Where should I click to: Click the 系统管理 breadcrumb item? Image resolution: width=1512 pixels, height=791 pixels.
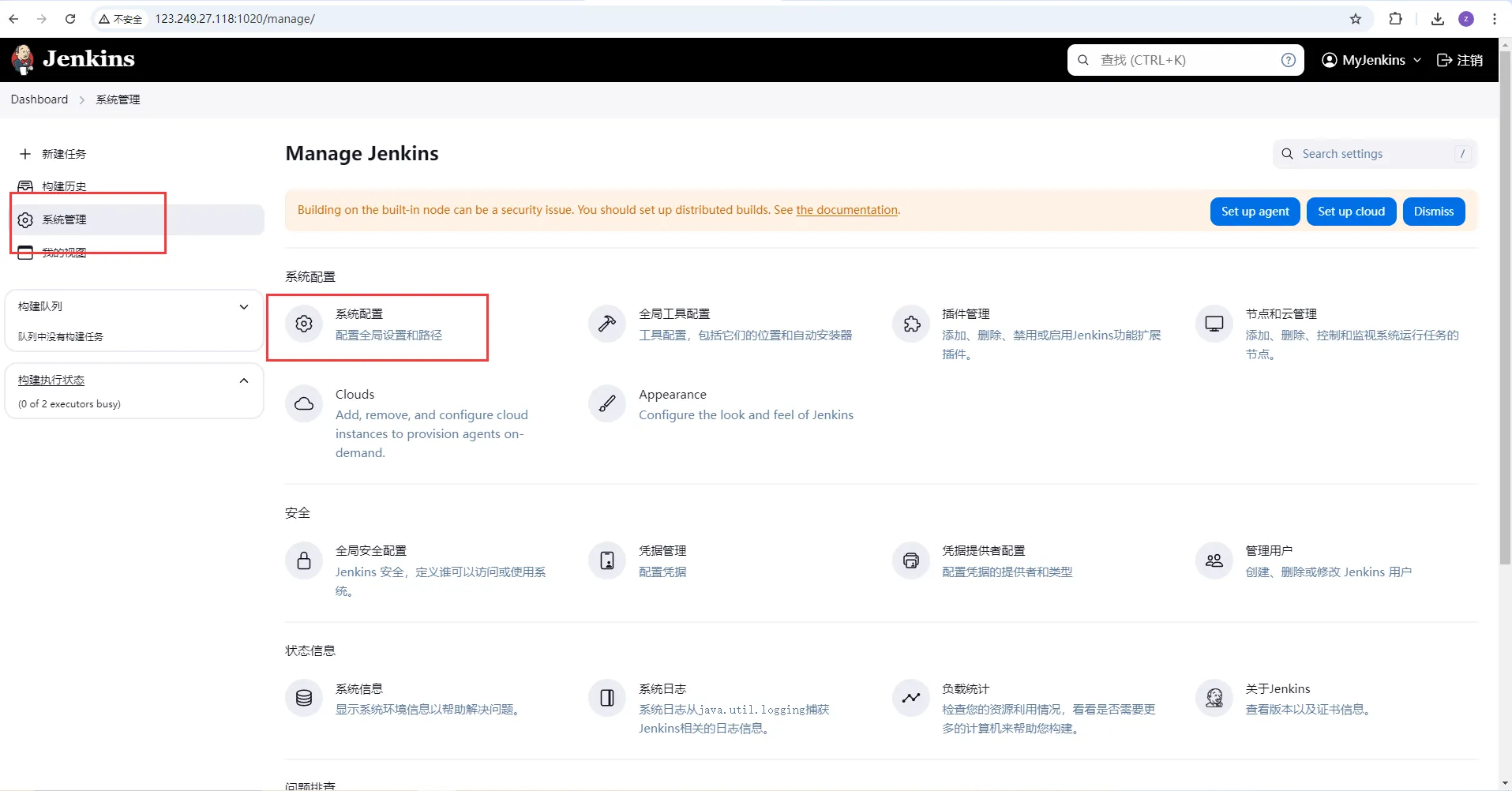(x=118, y=99)
